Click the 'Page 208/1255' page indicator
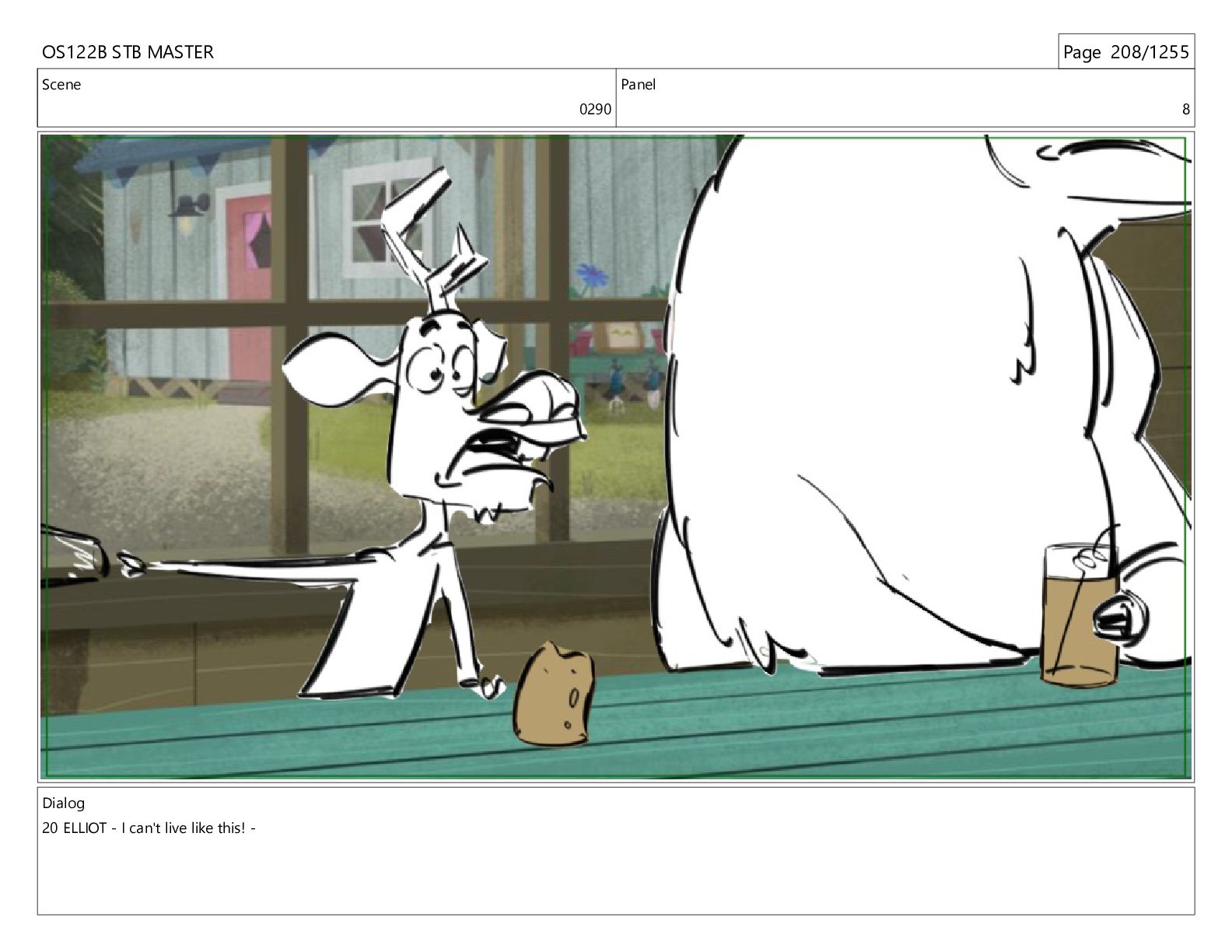The height and width of the screenshot is (952, 1232). [1125, 52]
